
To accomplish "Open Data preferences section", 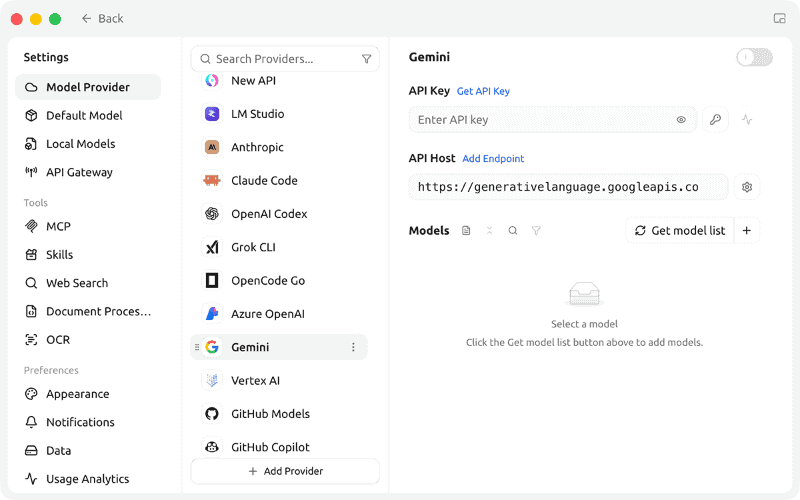I will click(88, 451).
